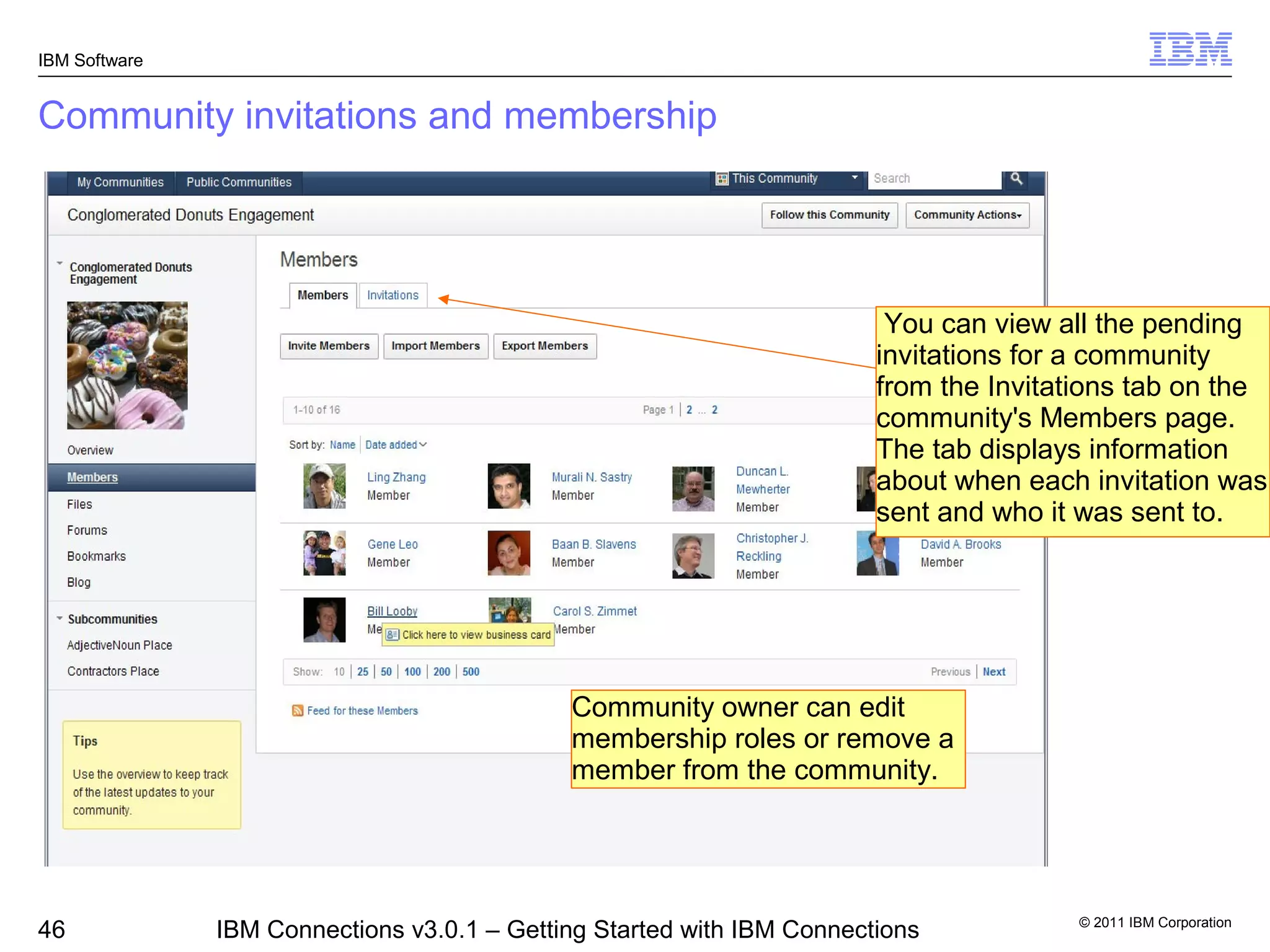
Task: Show 500 members per page
Action: tap(471, 672)
